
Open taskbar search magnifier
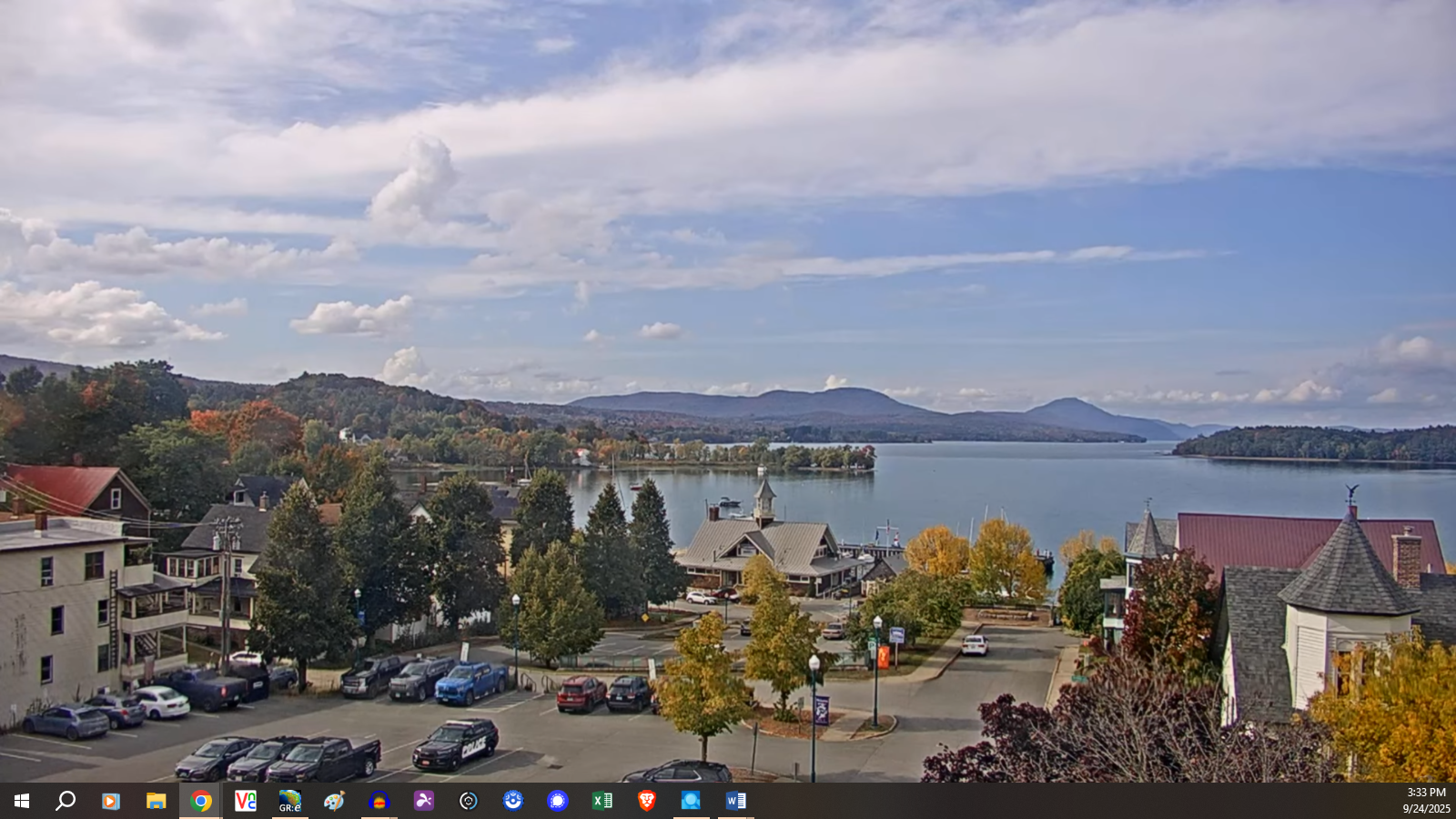click(66, 801)
